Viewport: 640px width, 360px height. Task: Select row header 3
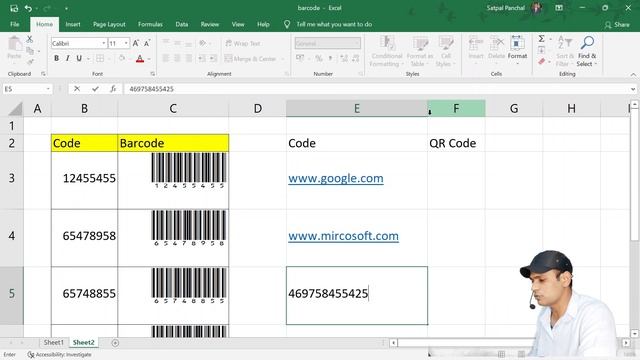(11, 178)
